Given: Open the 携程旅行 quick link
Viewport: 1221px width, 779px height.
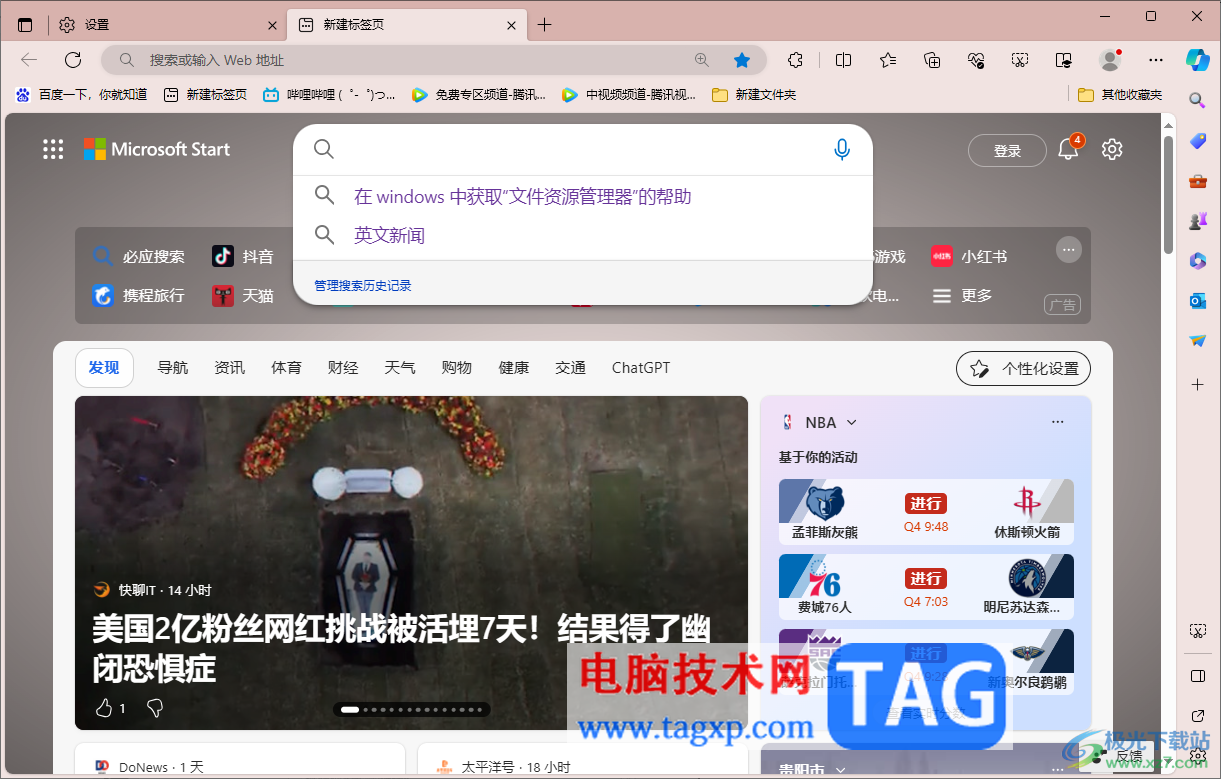Looking at the screenshot, I should [x=139, y=296].
